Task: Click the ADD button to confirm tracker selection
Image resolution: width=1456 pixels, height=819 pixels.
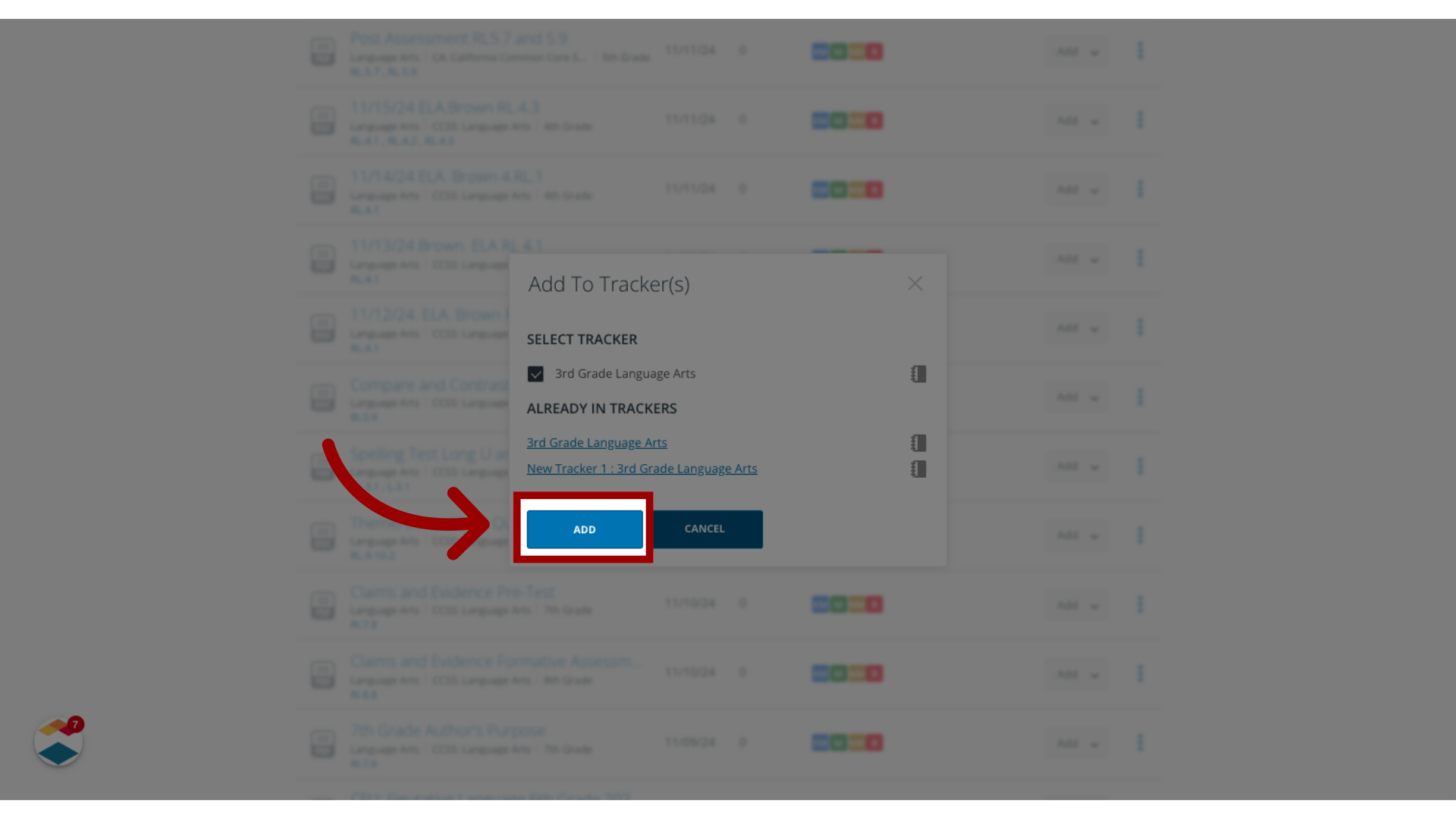Action: pos(584,529)
